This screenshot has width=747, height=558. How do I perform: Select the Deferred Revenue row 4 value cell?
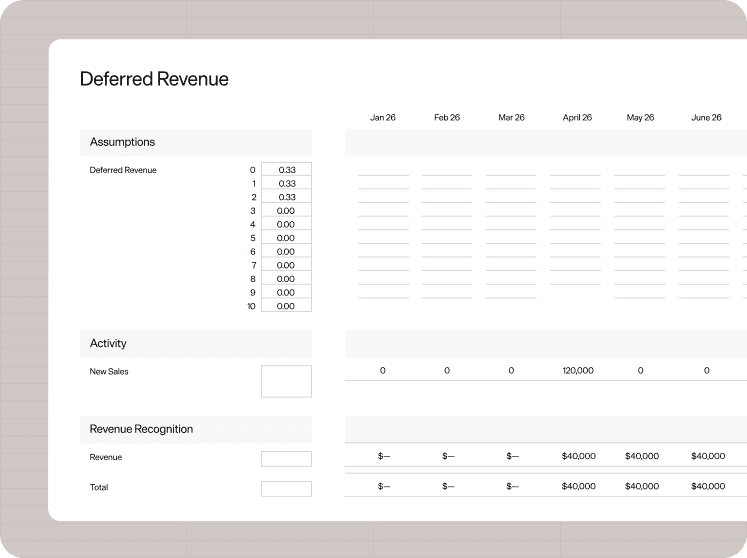point(286,224)
